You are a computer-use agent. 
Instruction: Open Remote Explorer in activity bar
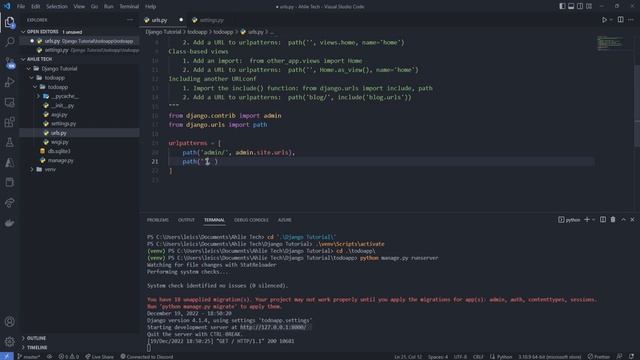[x=9, y=102]
